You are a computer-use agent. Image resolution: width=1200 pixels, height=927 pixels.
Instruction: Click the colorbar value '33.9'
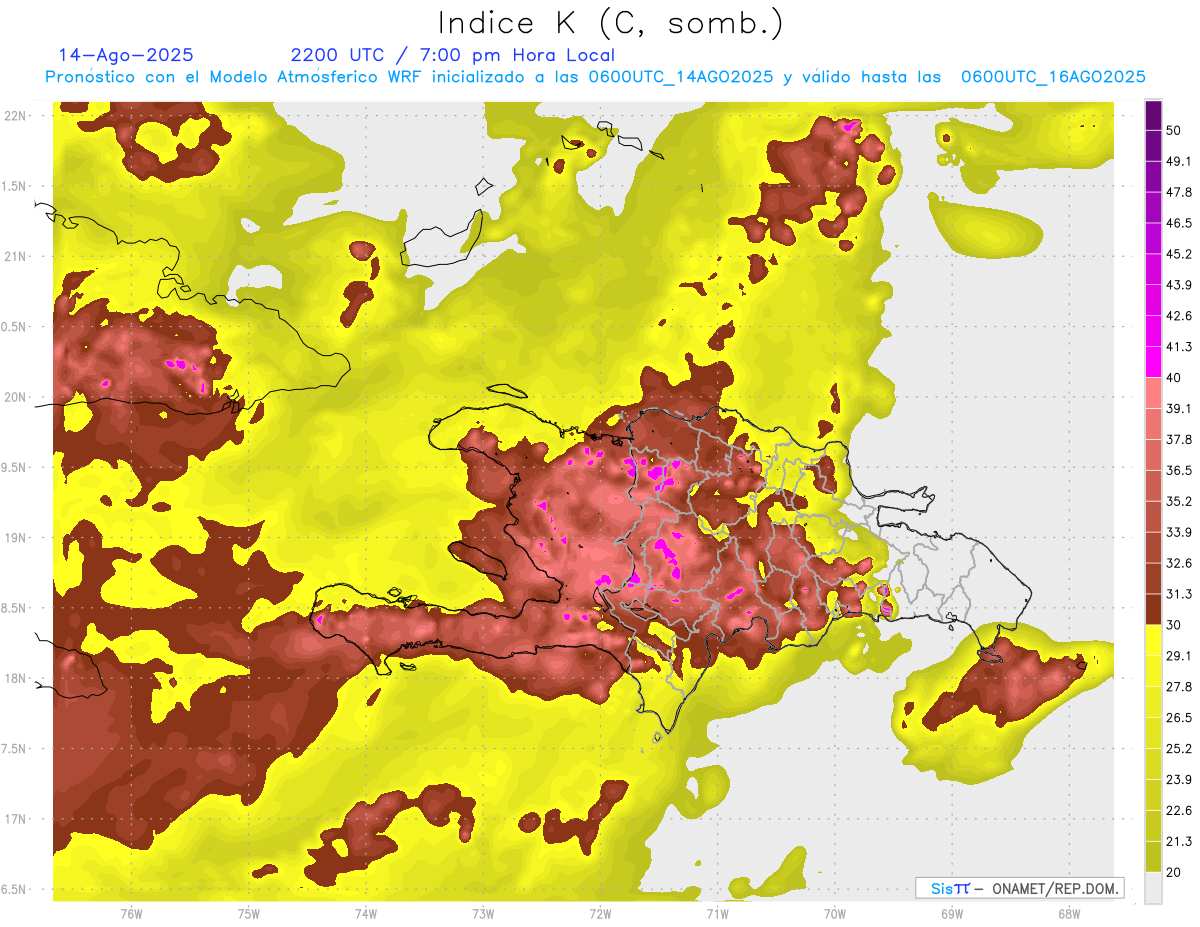pyautogui.click(x=1179, y=532)
